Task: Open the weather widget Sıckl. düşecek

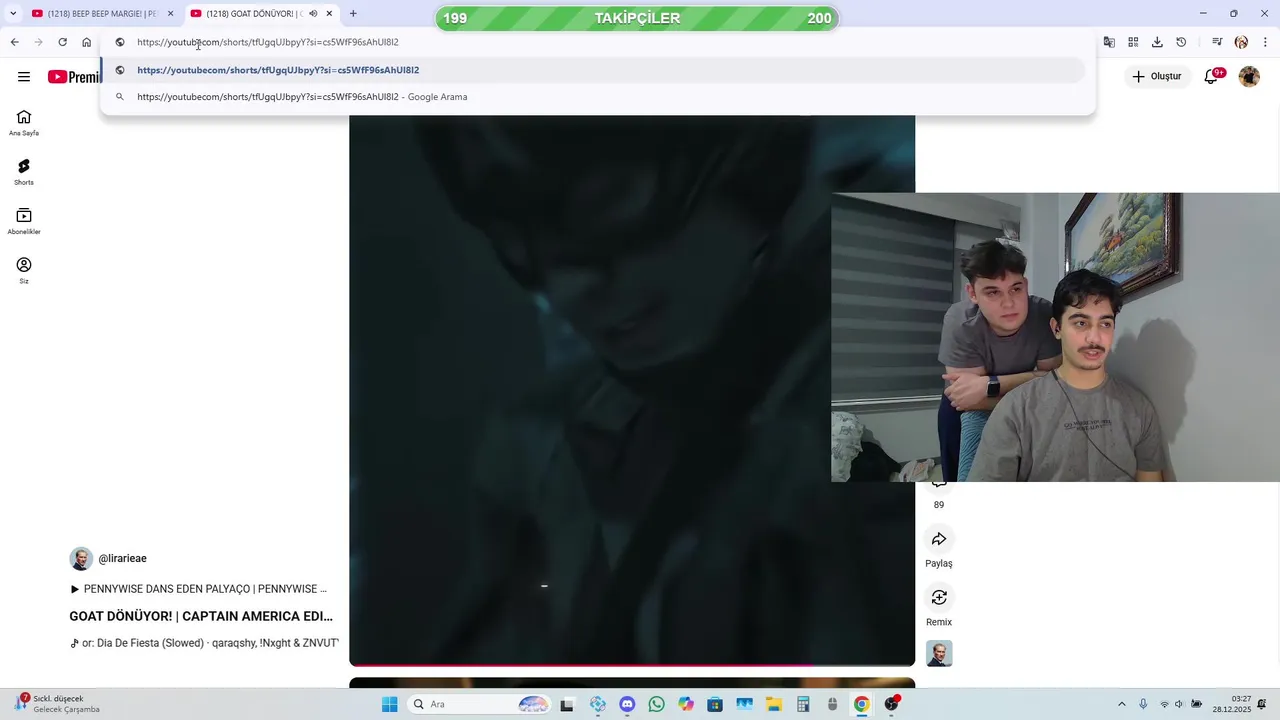Action: tap(56, 704)
